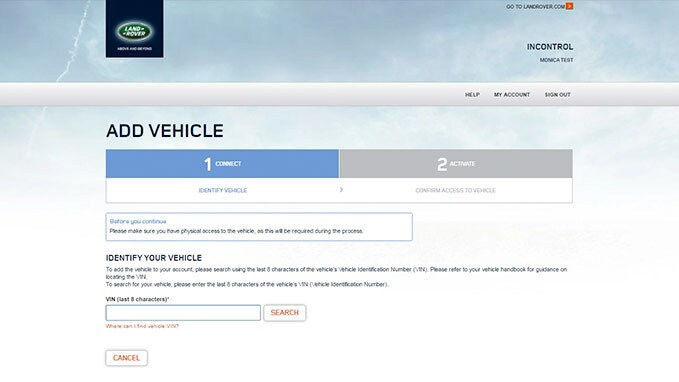679x382 pixels.
Task: Click the chevron between the sub-steps
Action: point(341,190)
